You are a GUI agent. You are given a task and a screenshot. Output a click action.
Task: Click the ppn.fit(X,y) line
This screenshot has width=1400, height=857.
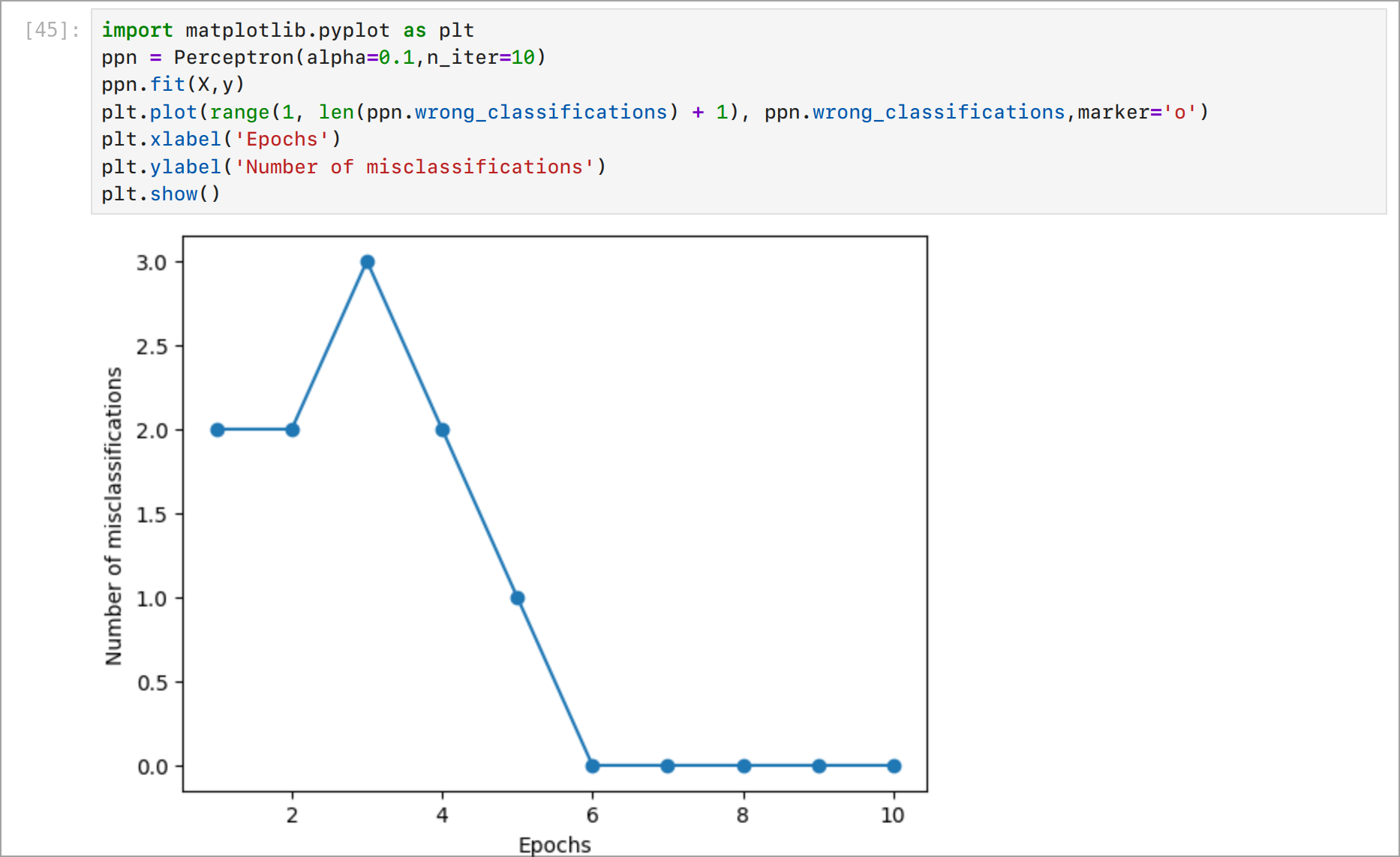(171, 84)
